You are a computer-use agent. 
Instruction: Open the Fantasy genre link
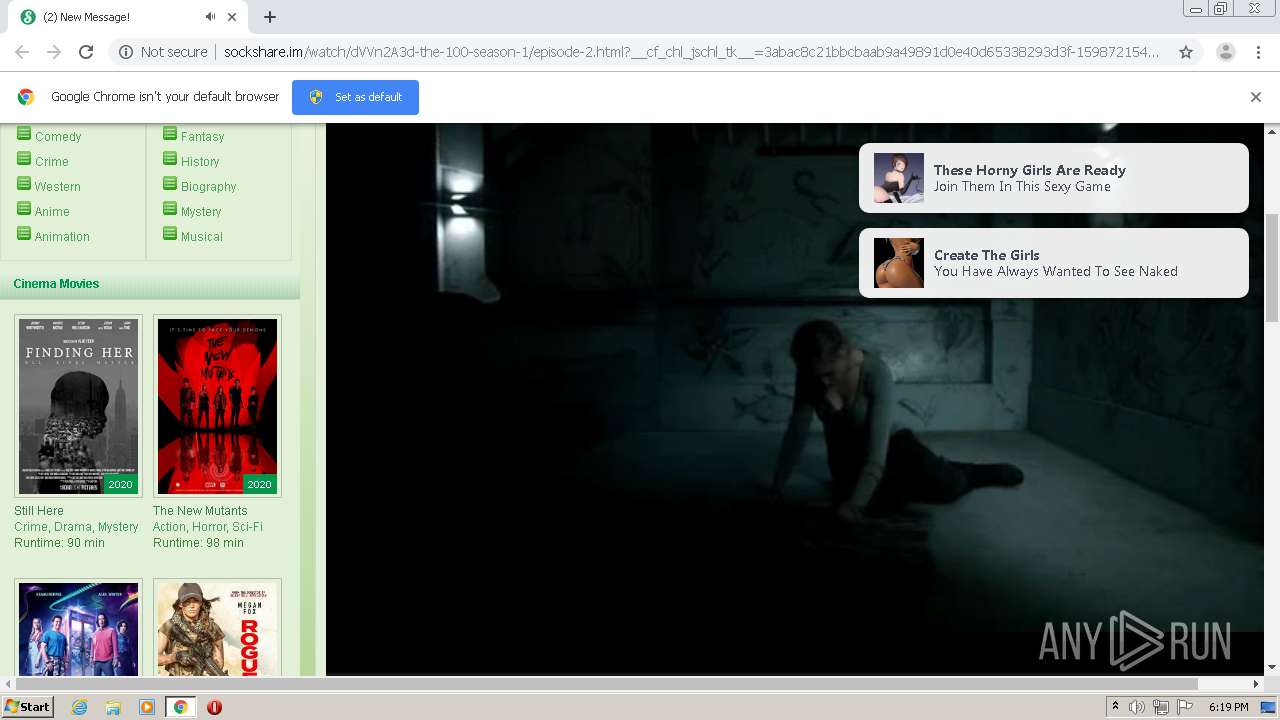202,137
